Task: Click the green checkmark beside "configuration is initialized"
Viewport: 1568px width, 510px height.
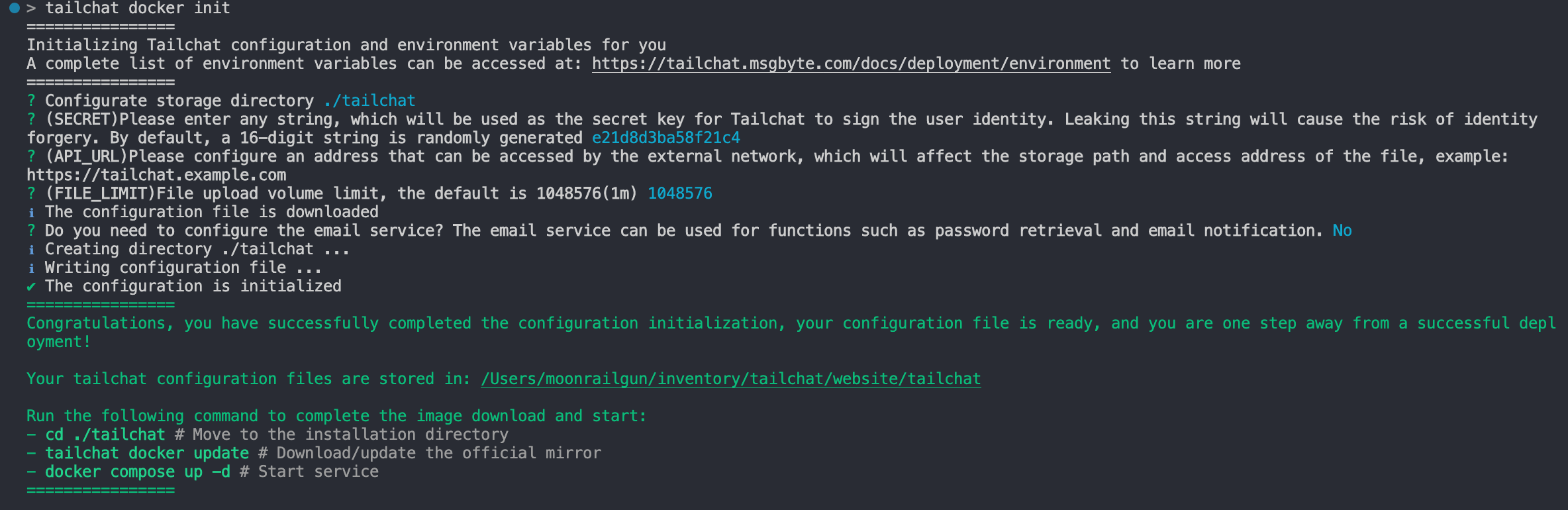Action: click(31, 287)
